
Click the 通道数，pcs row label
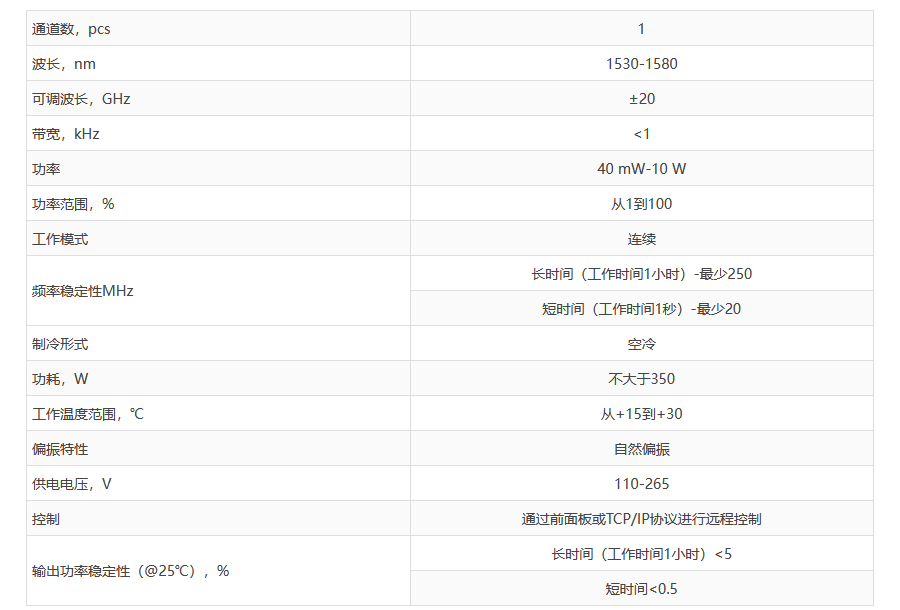click(71, 29)
